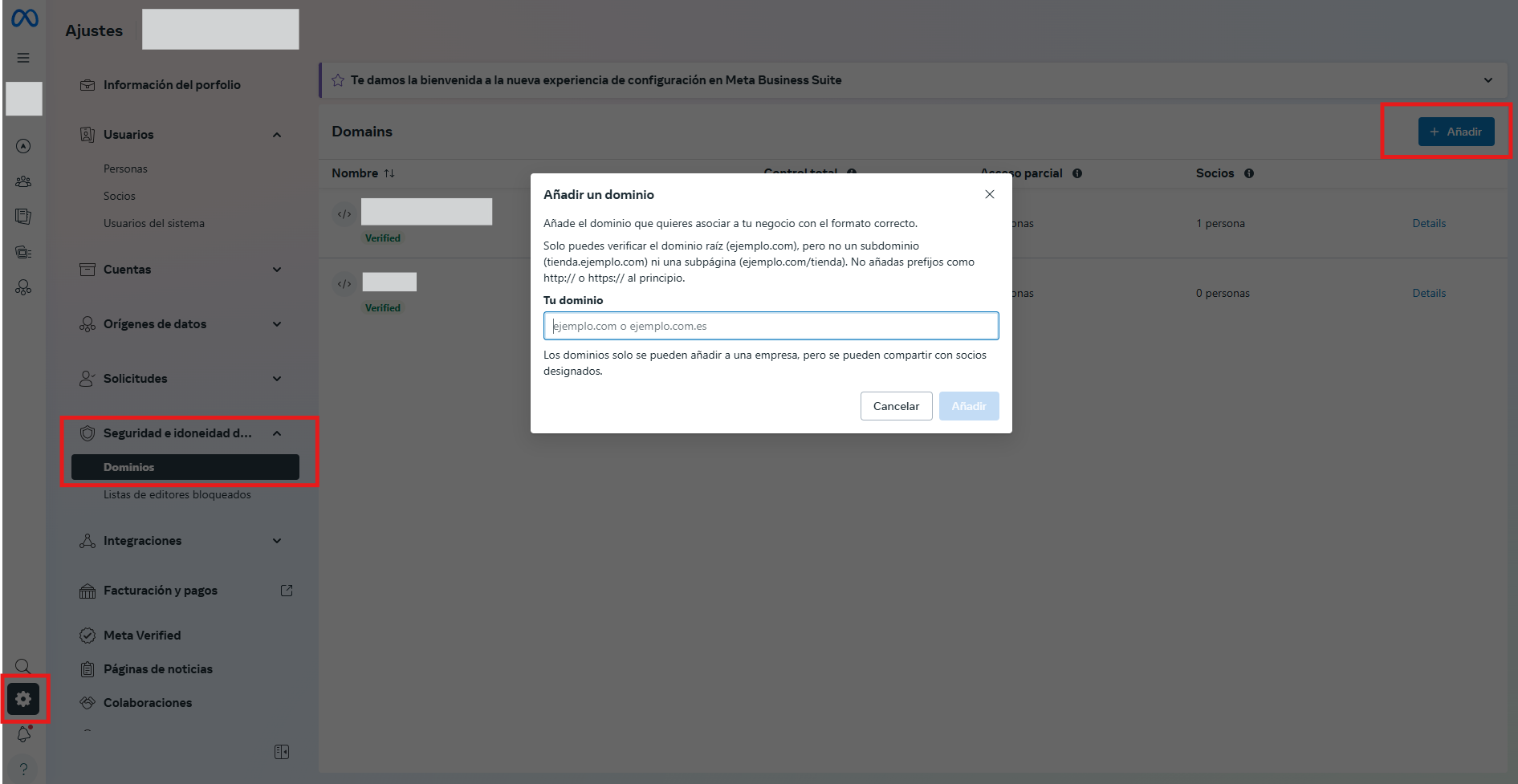
Task: Expand the Orígenes de datos section
Action: pyautogui.click(x=277, y=324)
